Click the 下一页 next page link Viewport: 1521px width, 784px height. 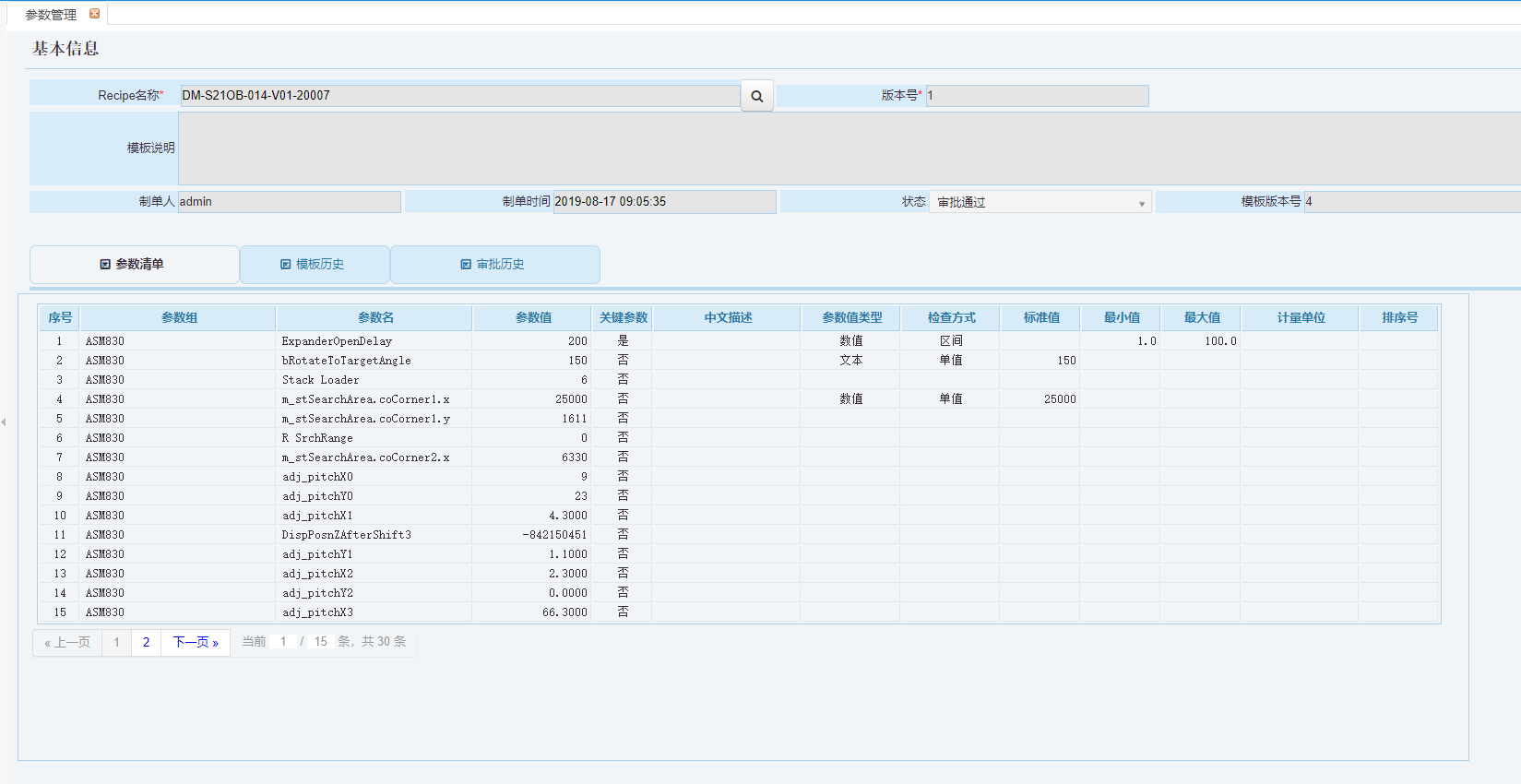pyautogui.click(x=196, y=642)
